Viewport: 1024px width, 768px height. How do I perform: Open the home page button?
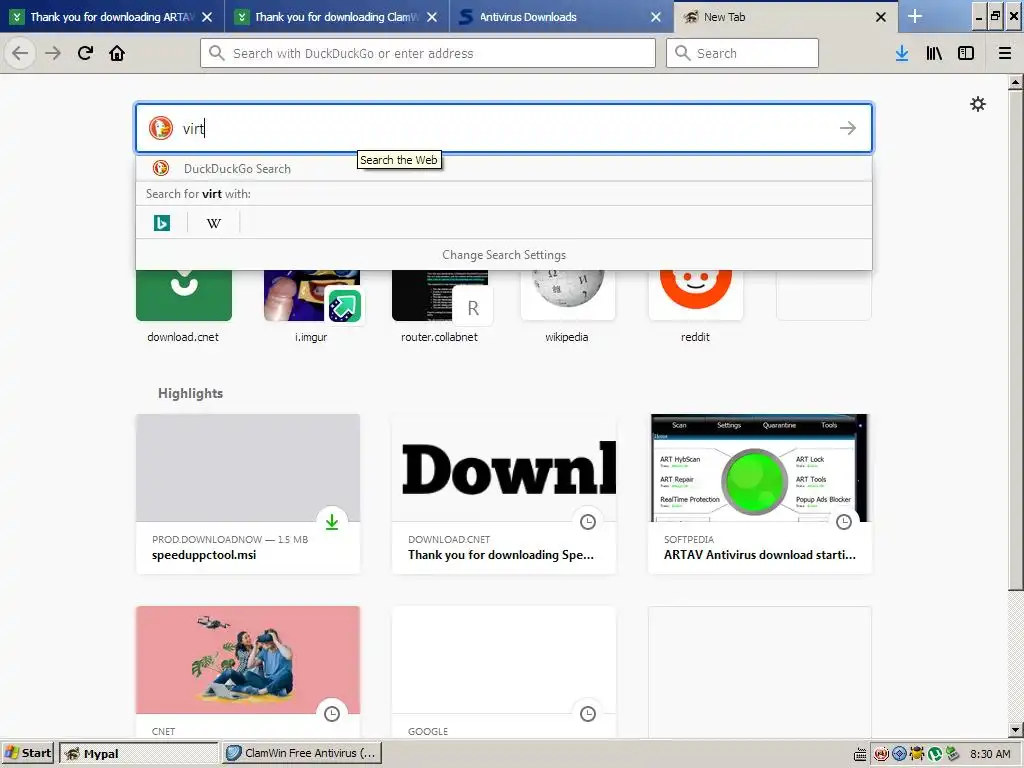click(117, 53)
